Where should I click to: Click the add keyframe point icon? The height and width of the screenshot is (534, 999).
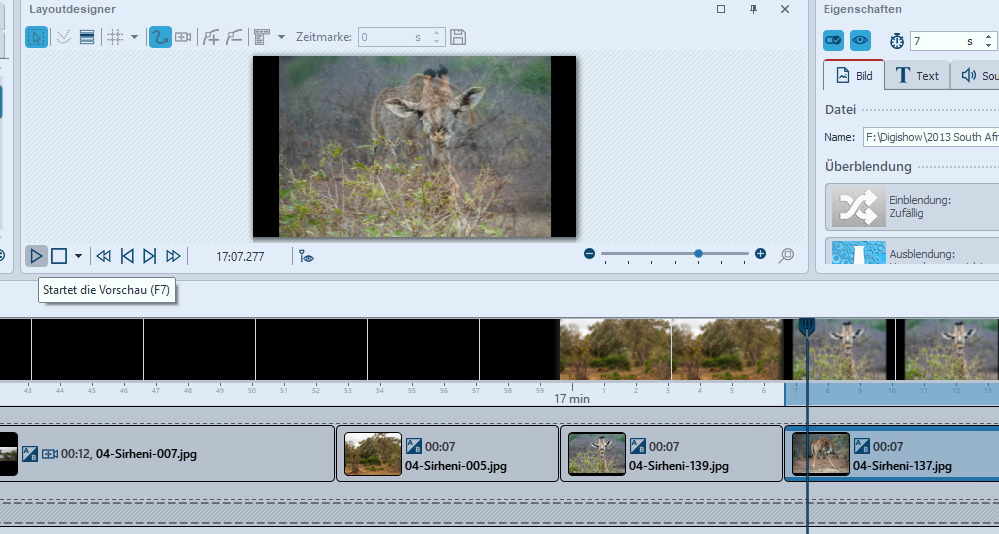pyautogui.click(x=211, y=37)
